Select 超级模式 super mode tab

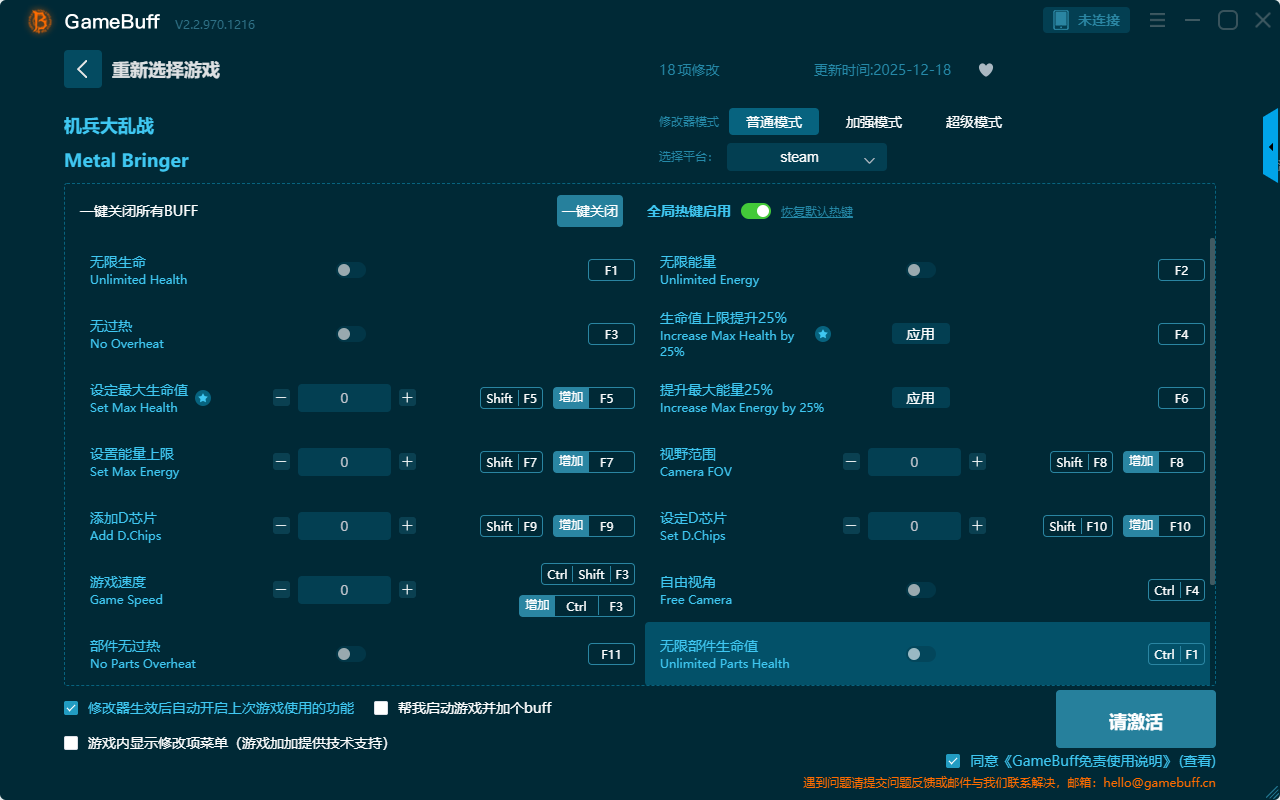pyautogui.click(x=973, y=122)
